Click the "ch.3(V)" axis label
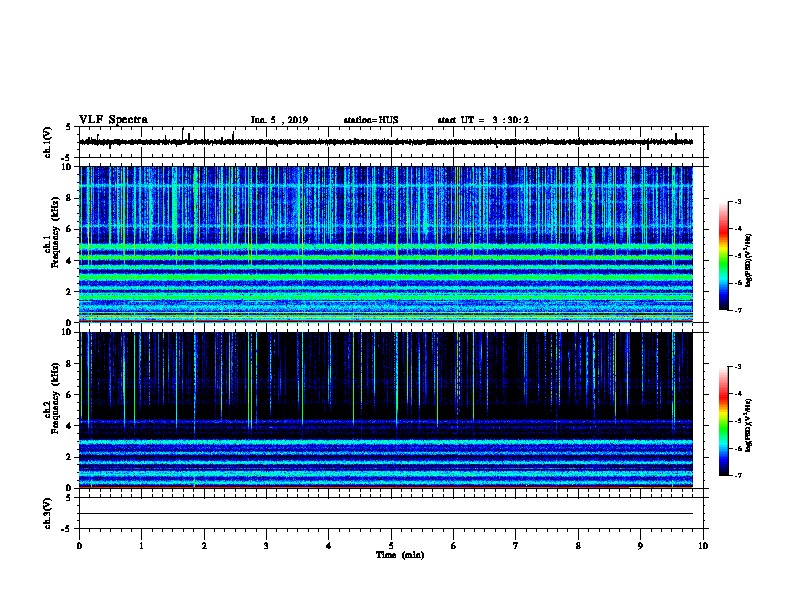This screenshot has height=612, width=792. point(47,513)
